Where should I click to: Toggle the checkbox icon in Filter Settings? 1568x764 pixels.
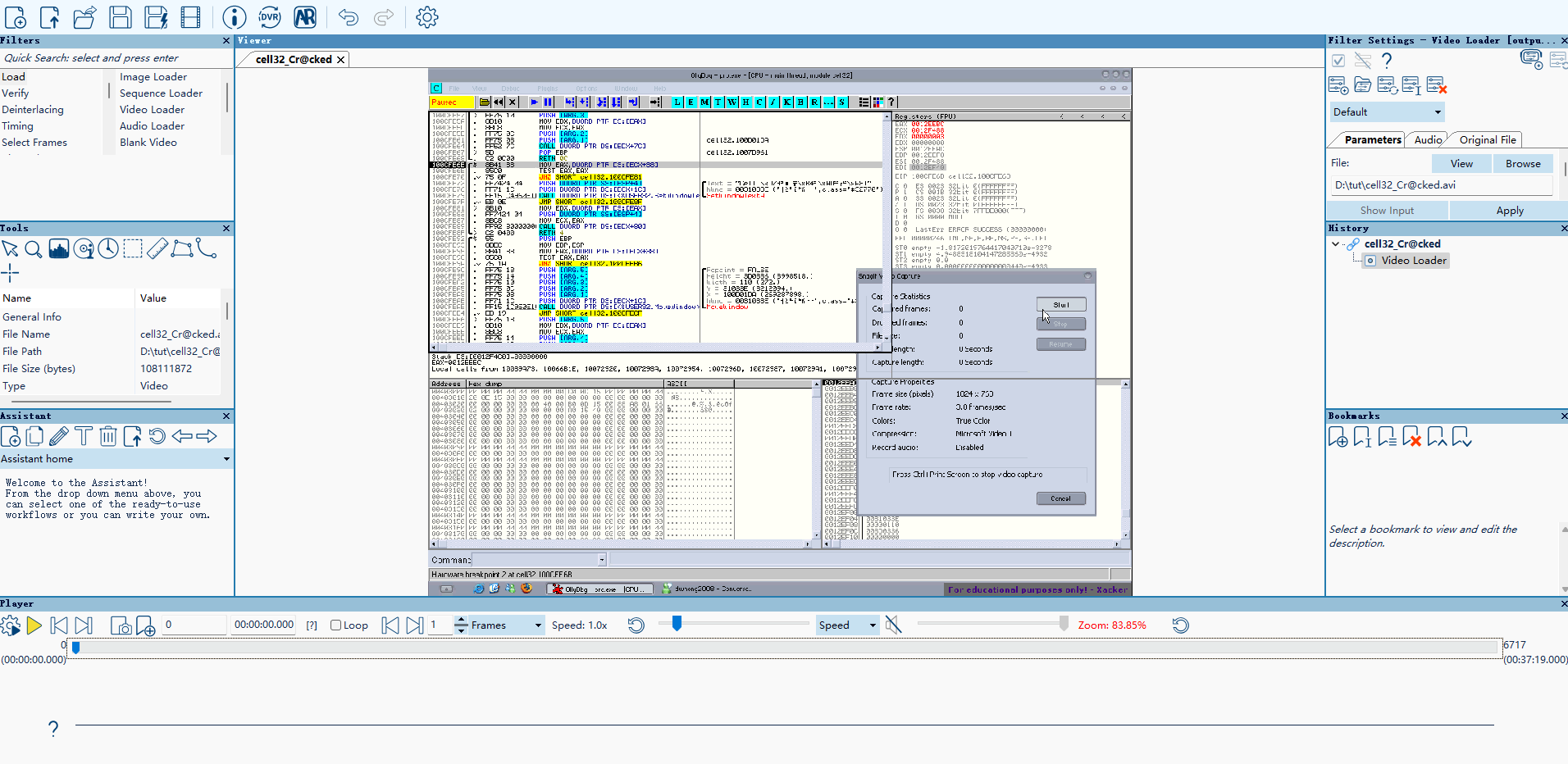tap(1338, 61)
